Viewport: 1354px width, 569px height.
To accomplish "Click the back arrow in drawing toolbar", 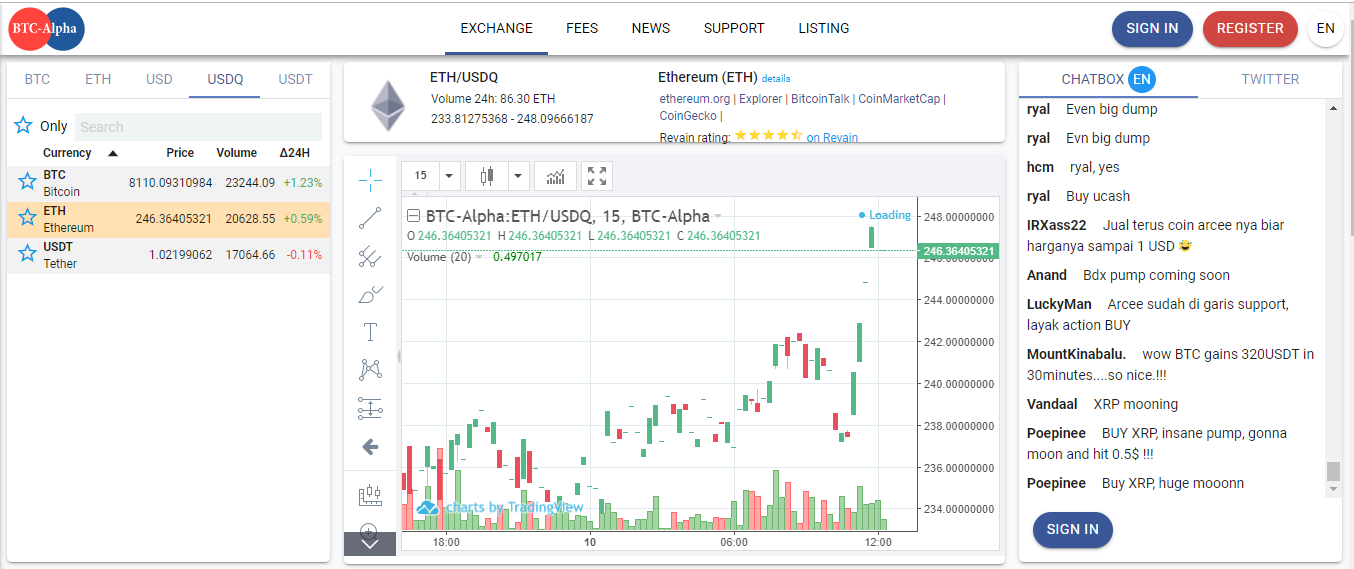I will [x=370, y=446].
